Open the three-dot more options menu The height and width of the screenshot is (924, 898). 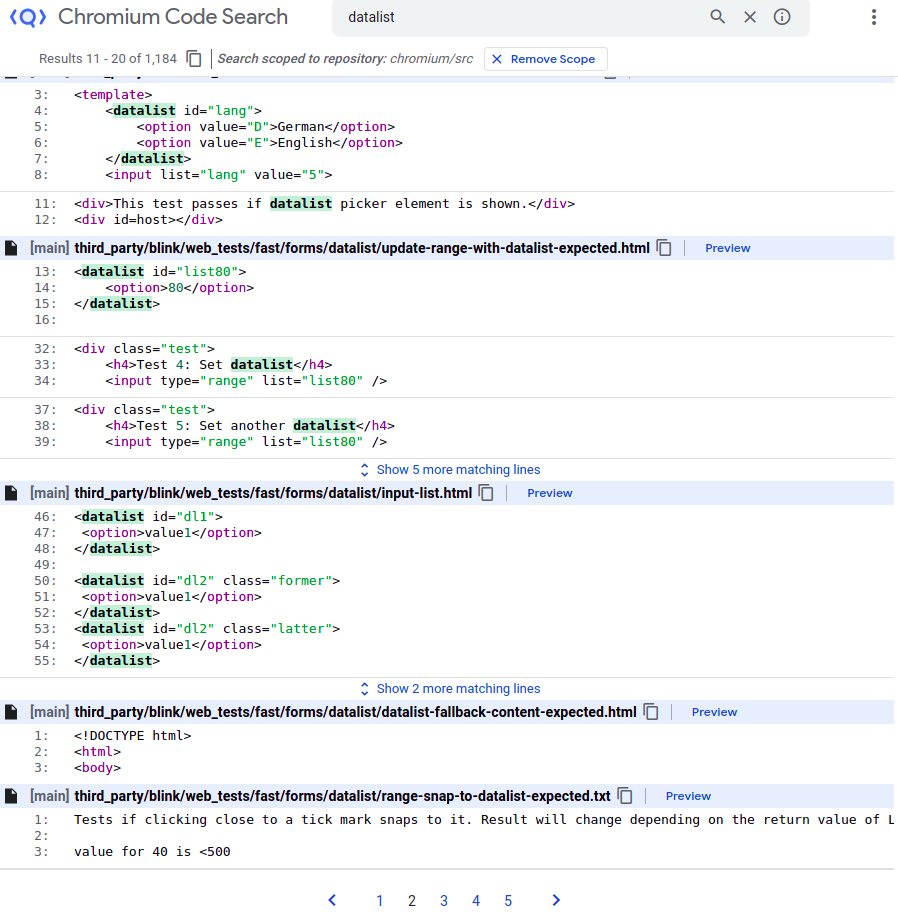(x=873, y=17)
